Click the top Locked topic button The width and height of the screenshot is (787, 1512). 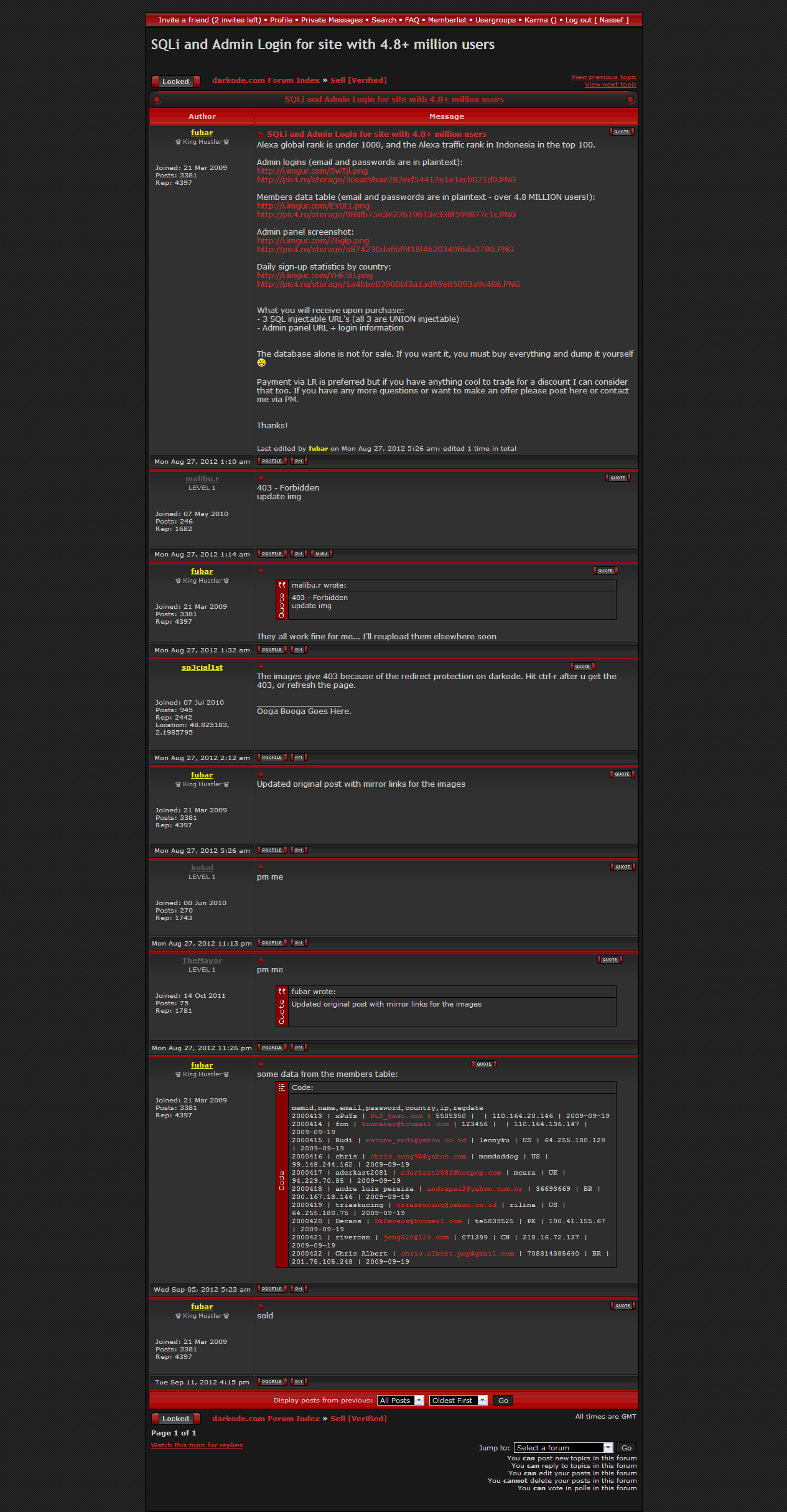(x=175, y=82)
